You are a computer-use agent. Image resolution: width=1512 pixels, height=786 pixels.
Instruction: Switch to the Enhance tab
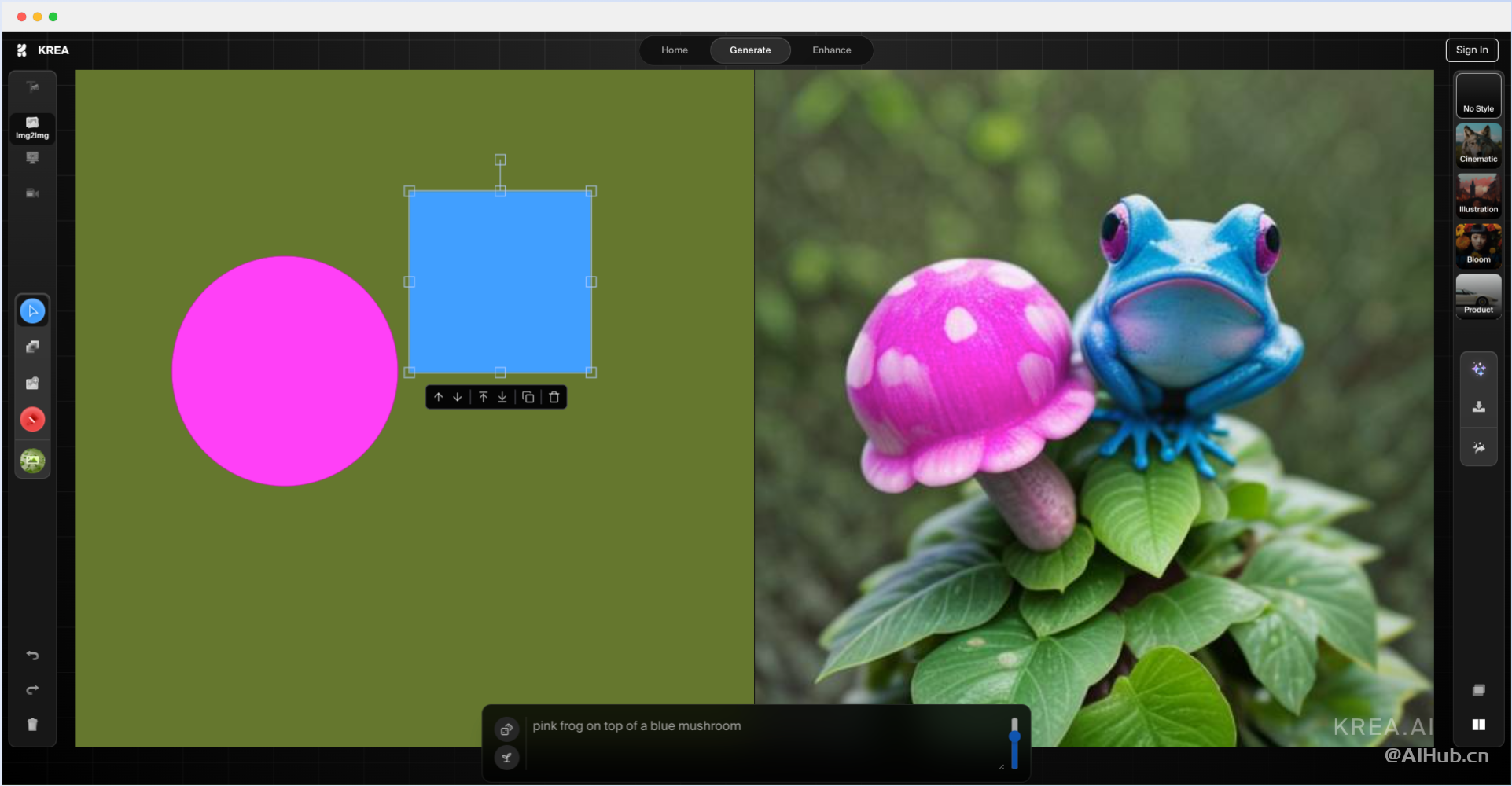click(831, 50)
